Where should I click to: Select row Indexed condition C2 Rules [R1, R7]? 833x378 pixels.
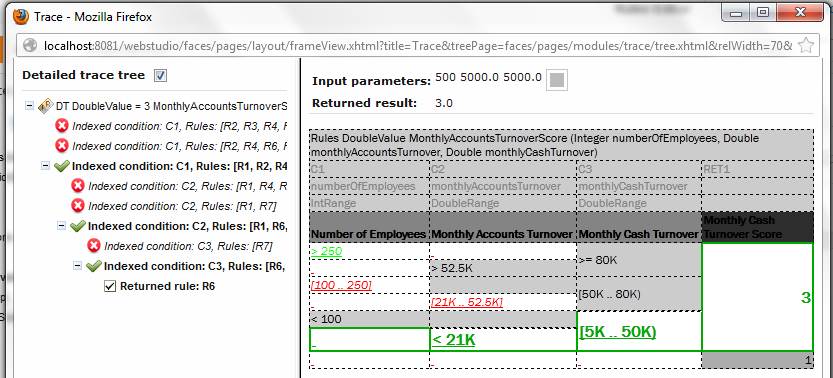pos(182,206)
